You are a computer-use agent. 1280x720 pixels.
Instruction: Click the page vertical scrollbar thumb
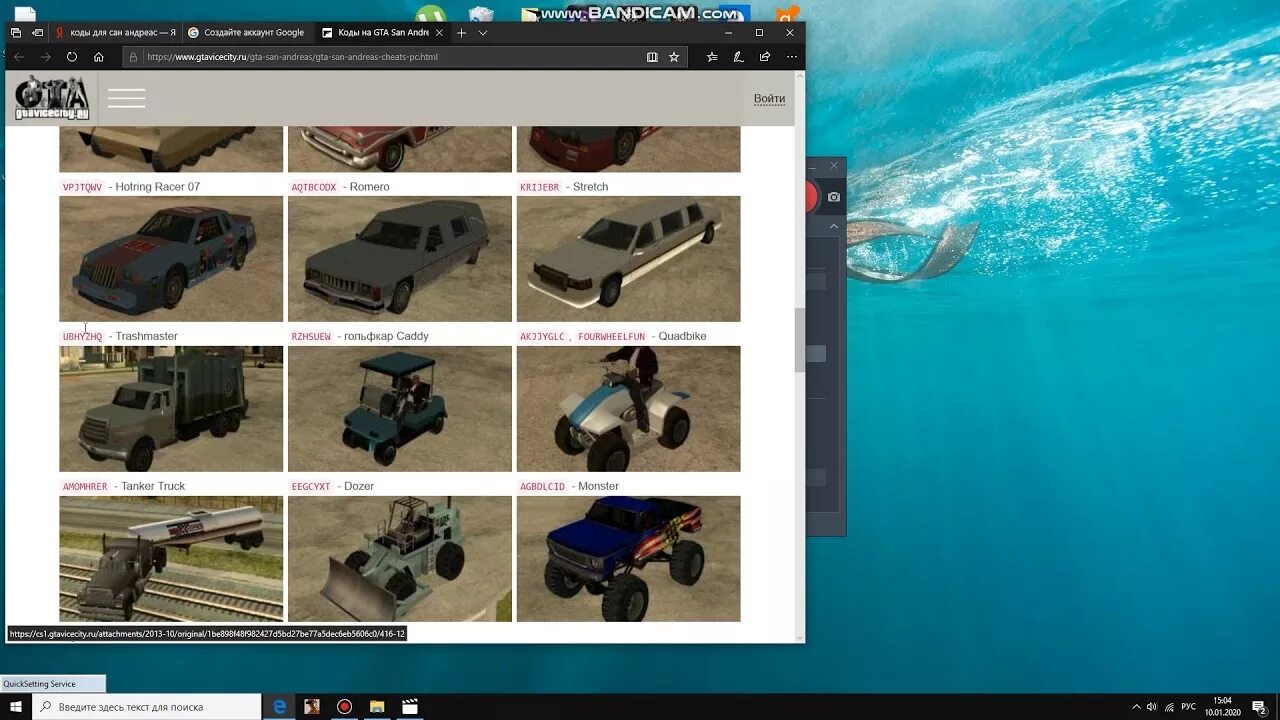click(799, 340)
